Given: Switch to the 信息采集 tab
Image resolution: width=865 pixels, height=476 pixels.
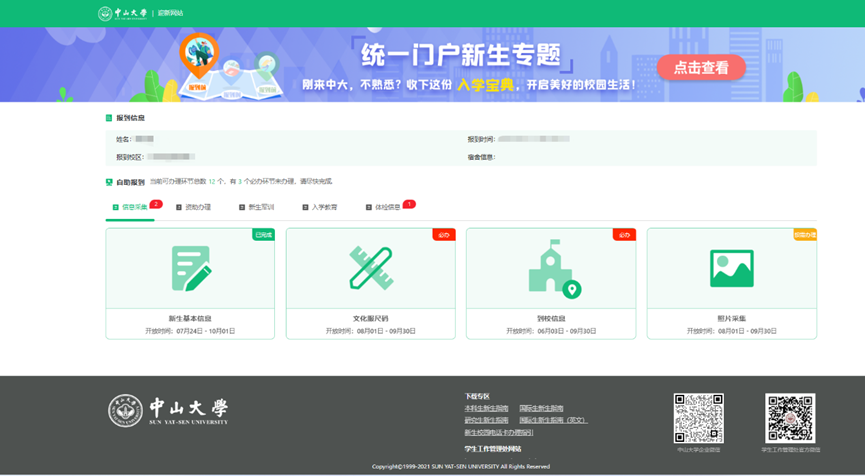Looking at the screenshot, I should 130,207.
